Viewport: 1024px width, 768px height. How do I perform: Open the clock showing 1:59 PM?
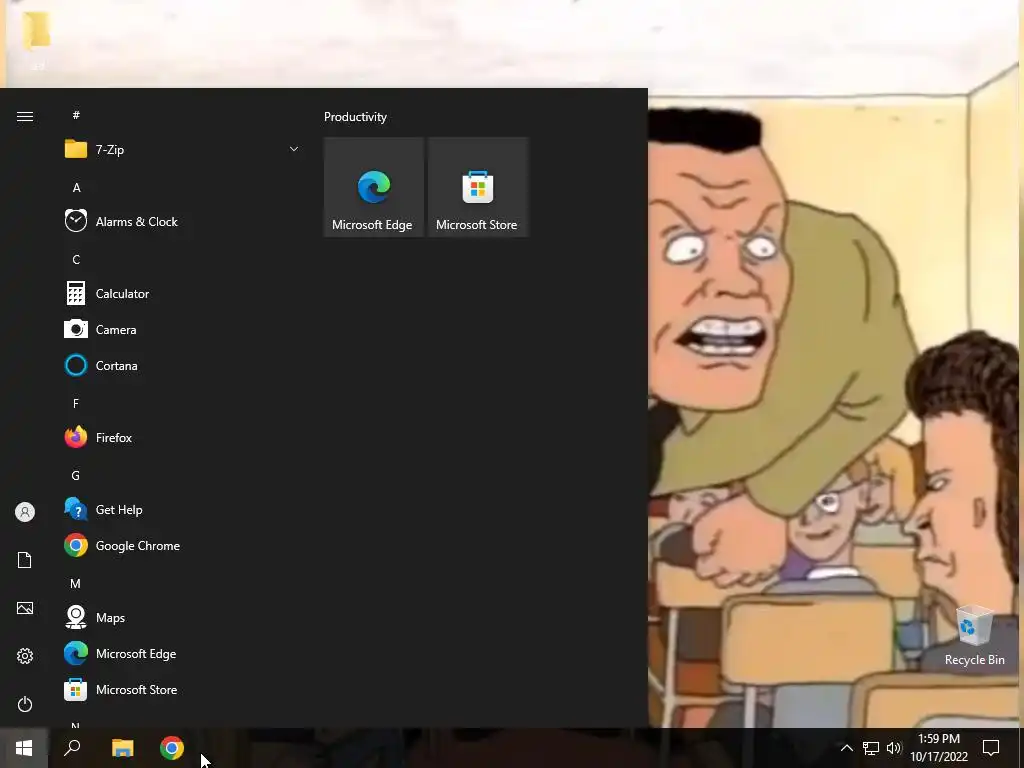(939, 748)
